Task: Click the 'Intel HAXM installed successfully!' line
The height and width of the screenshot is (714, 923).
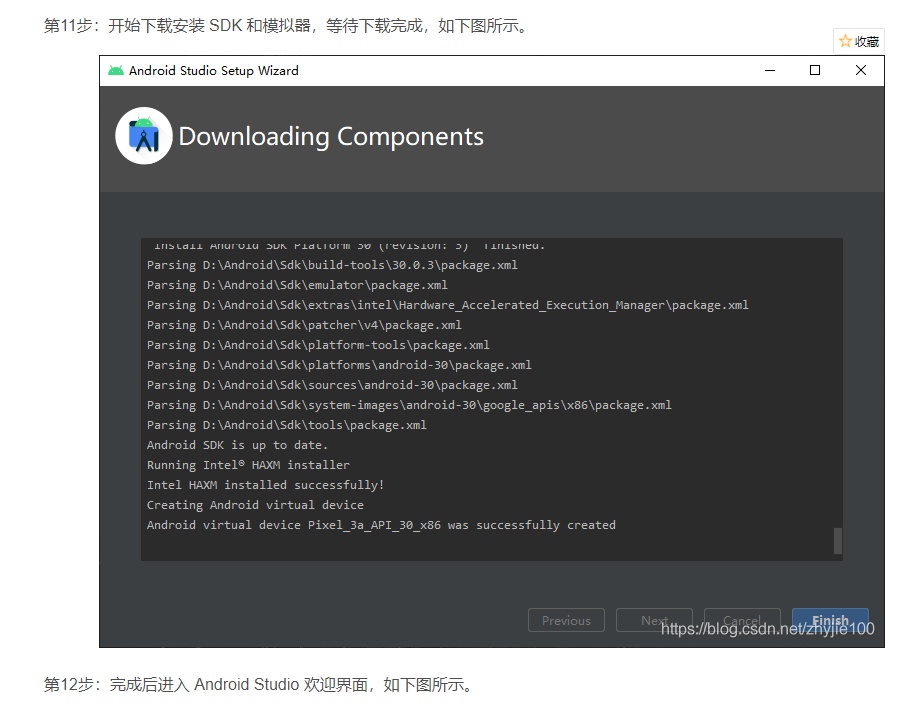Action: point(265,485)
